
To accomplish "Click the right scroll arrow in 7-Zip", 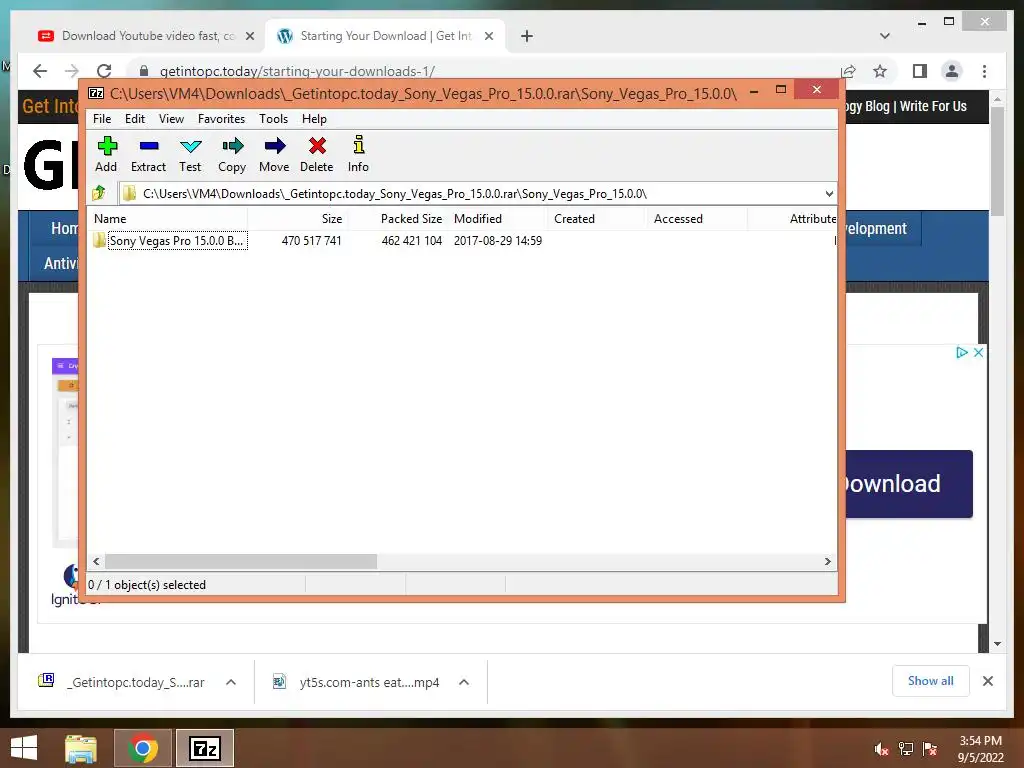I will [827, 562].
